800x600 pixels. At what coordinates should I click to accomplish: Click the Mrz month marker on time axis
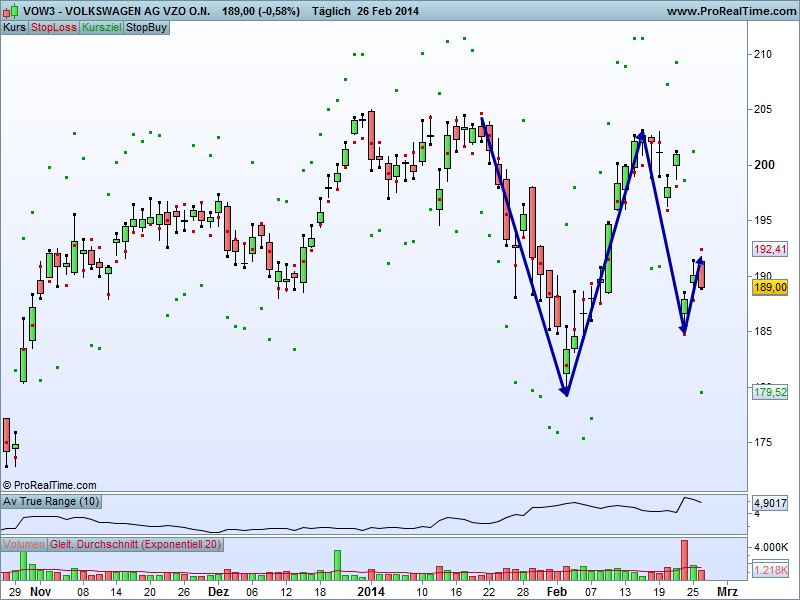click(727, 591)
